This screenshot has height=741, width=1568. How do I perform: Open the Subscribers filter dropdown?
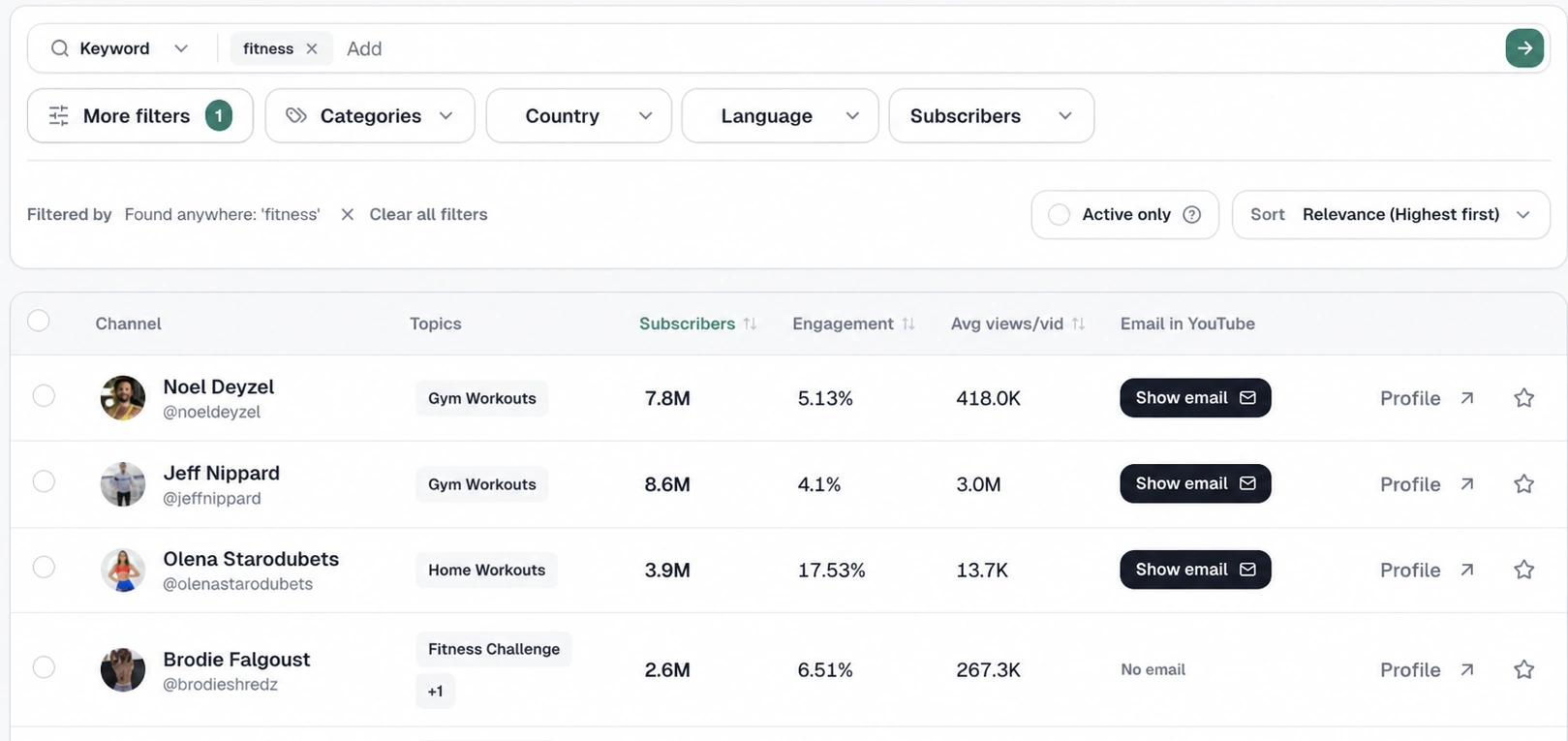tap(992, 116)
